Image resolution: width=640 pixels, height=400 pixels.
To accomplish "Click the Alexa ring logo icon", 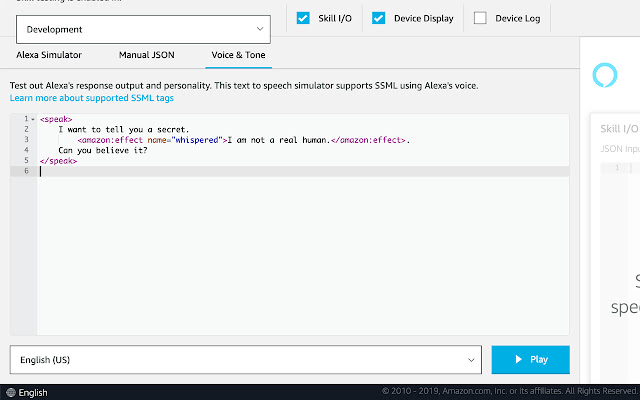I will coord(605,75).
